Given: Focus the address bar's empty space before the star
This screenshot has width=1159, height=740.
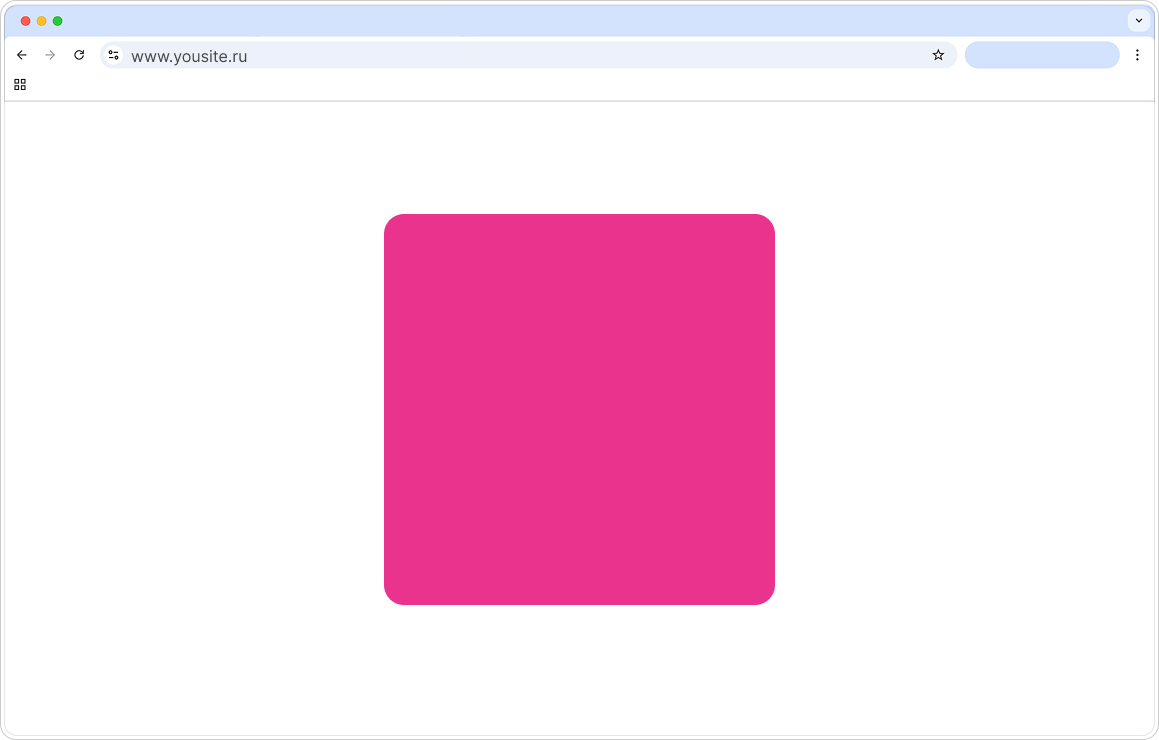Looking at the screenshot, I should [584, 55].
